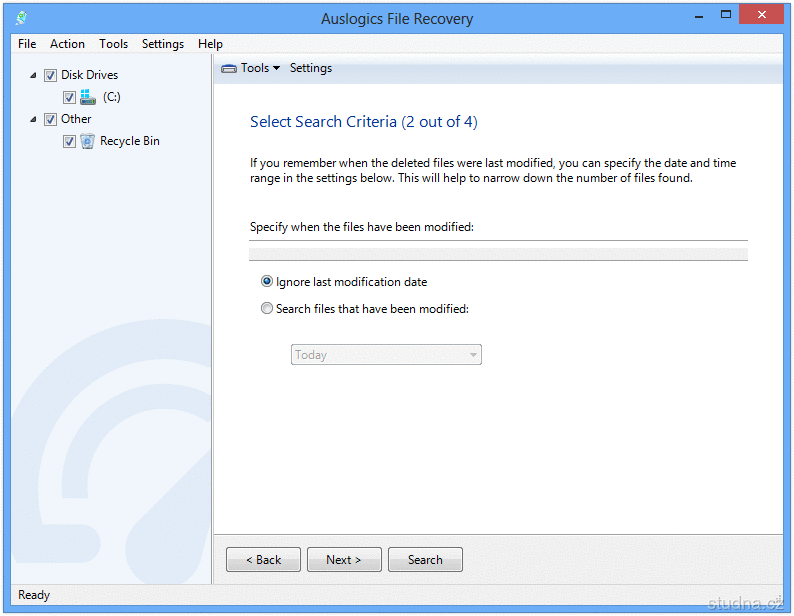794x616 pixels.
Task: Click Settings in the toolbar
Action: pyautogui.click(x=311, y=68)
